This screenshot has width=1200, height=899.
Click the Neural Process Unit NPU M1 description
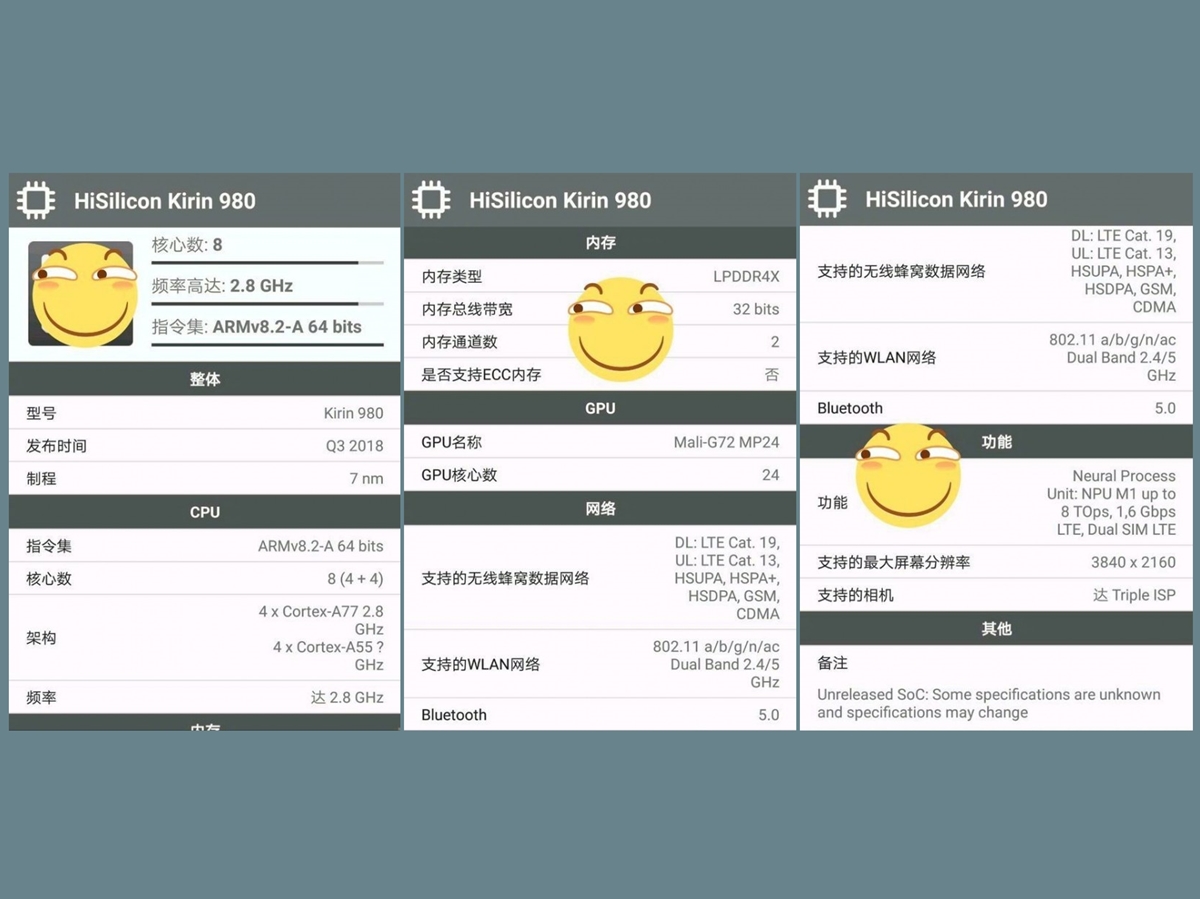point(1111,503)
